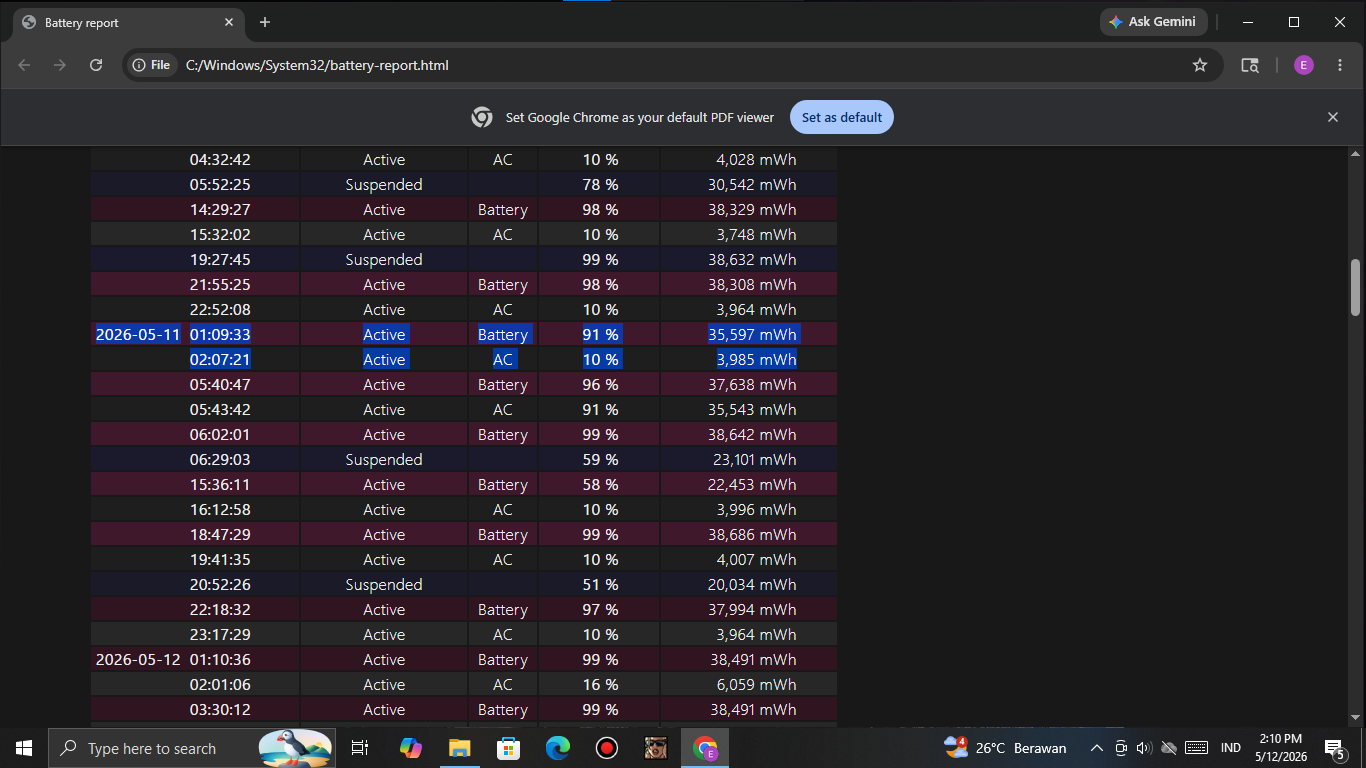The width and height of the screenshot is (1366, 768).
Task: Bookmark this page with the star icon
Action: pos(1200,65)
